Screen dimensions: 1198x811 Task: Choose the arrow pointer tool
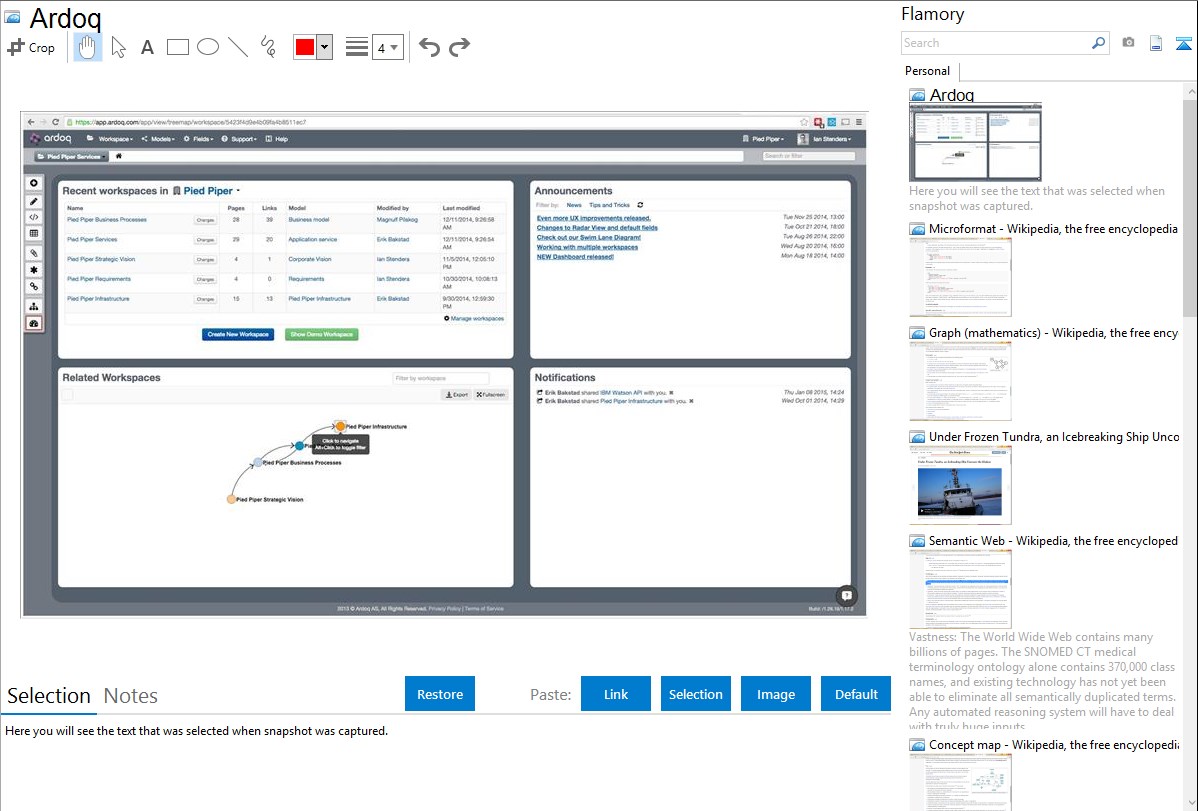point(118,47)
